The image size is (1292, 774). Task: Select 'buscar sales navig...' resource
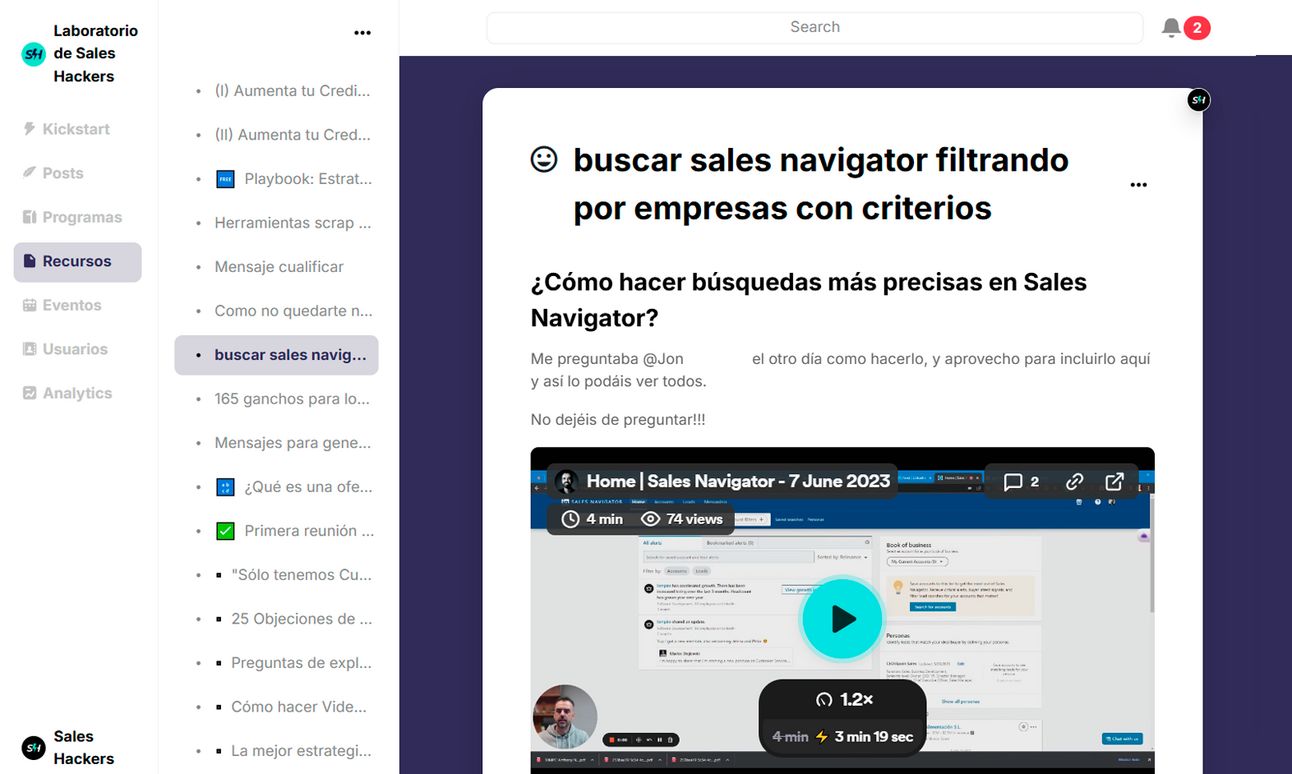276,355
